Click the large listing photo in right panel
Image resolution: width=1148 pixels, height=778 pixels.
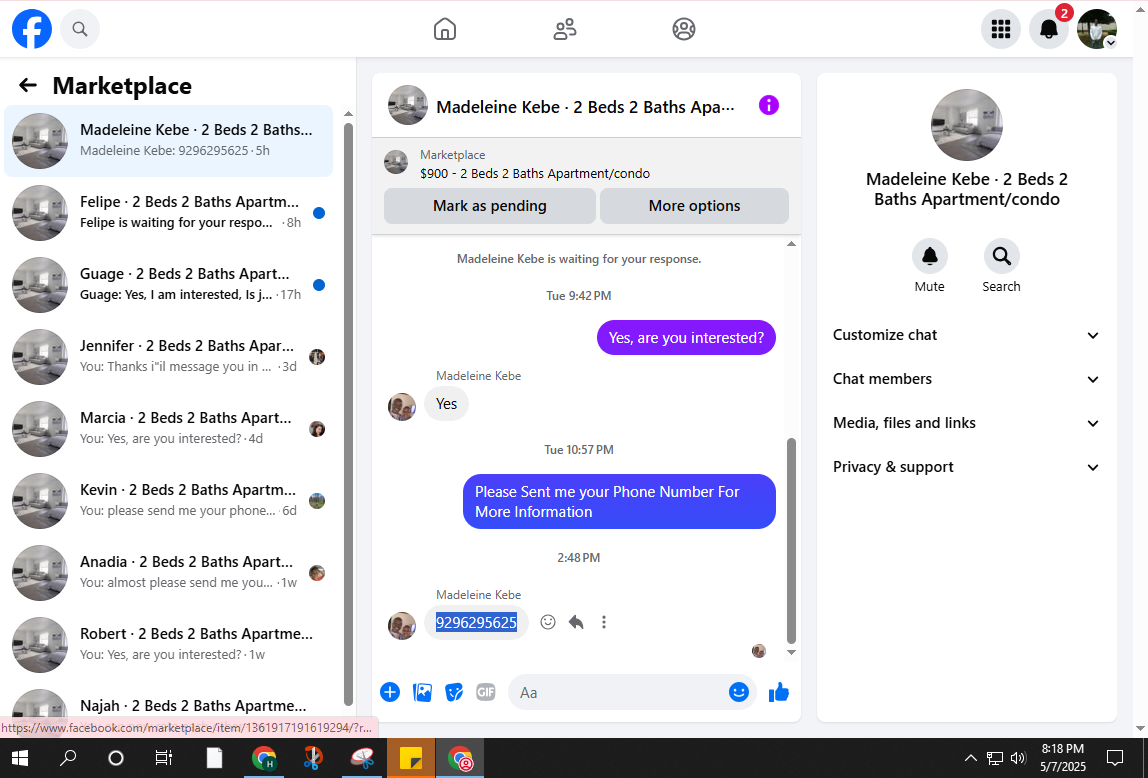966,125
